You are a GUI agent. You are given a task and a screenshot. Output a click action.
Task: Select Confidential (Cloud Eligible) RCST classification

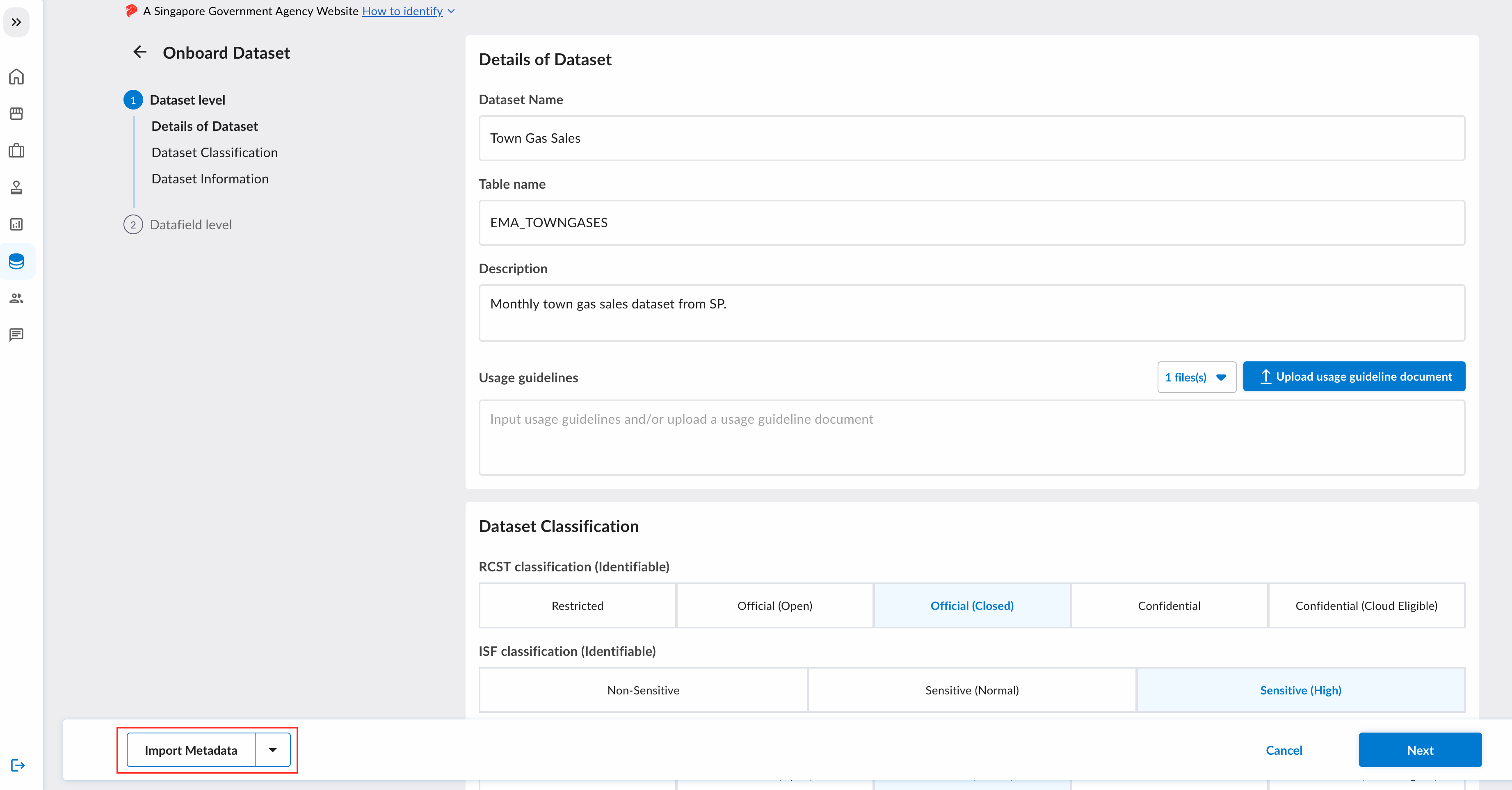[1366, 606]
